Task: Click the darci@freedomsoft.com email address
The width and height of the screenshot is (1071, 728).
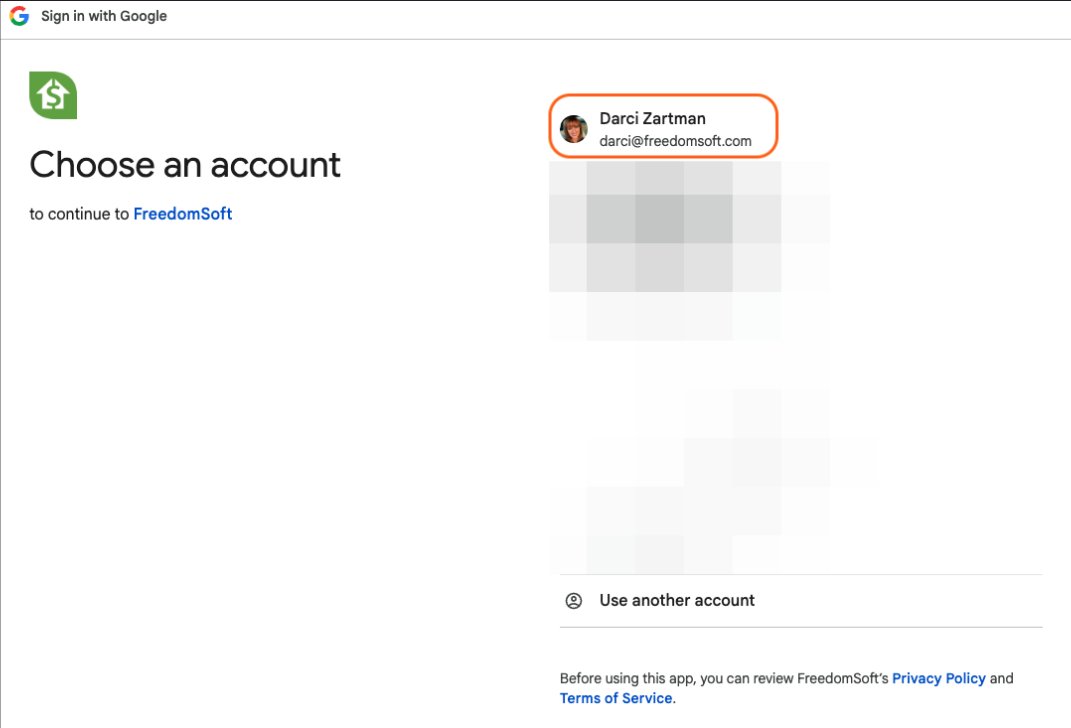Action: click(x=675, y=141)
